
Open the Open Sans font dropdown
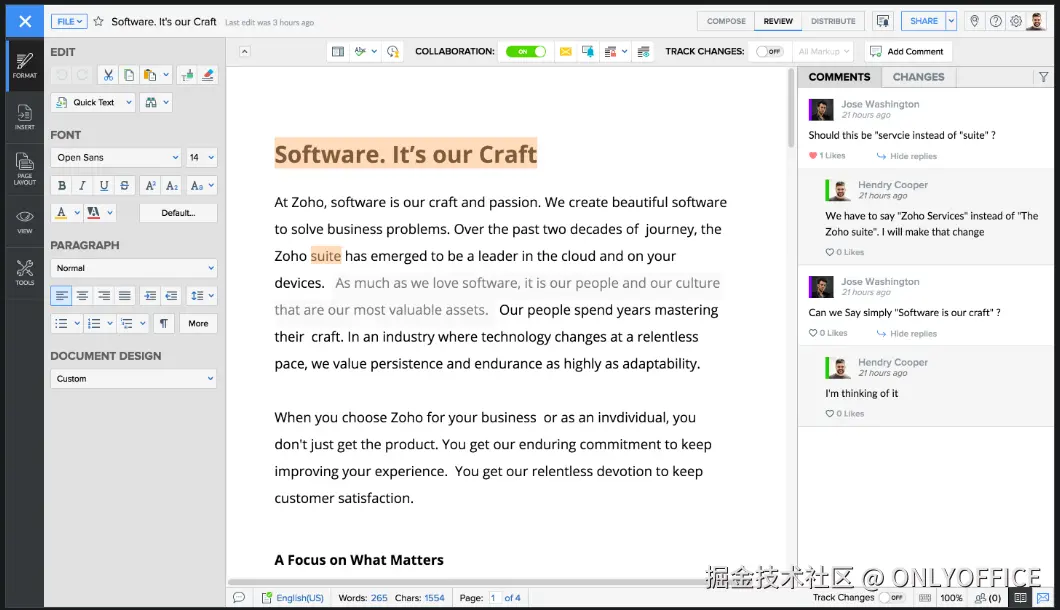pos(116,158)
